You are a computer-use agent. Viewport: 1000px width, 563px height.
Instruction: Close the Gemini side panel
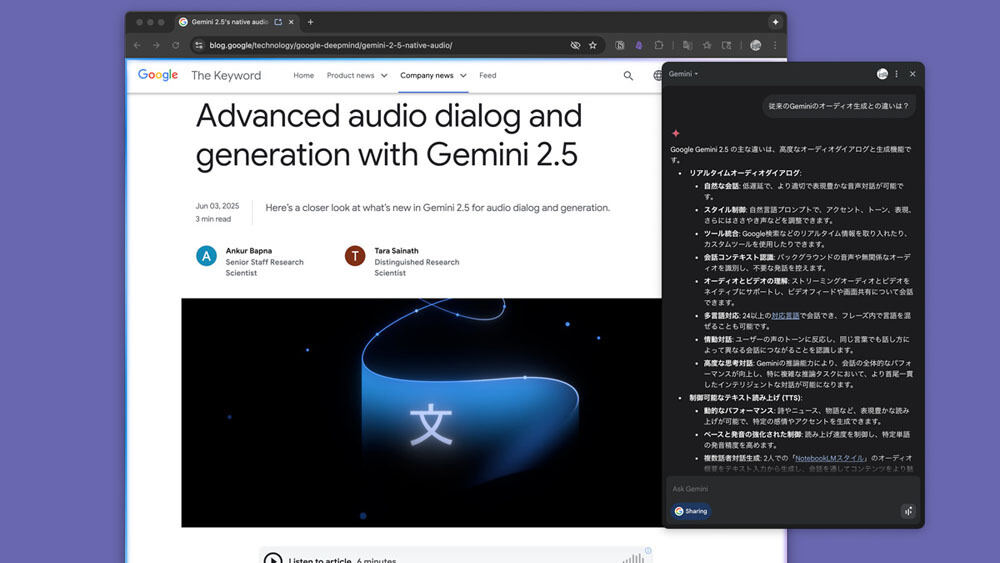tap(913, 74)
